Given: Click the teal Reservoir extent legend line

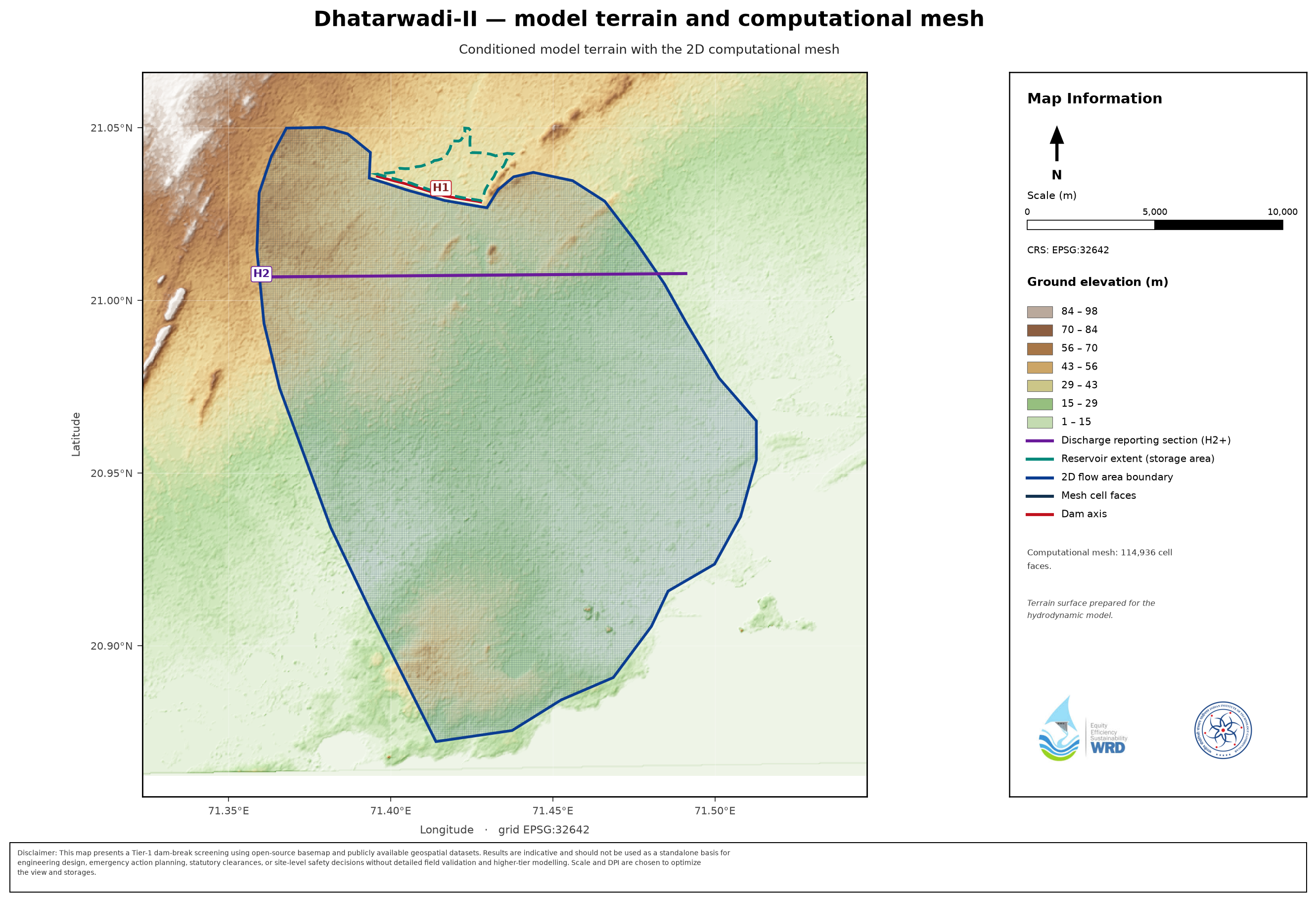Looking at the screenshot, I should click(1040, 459).
